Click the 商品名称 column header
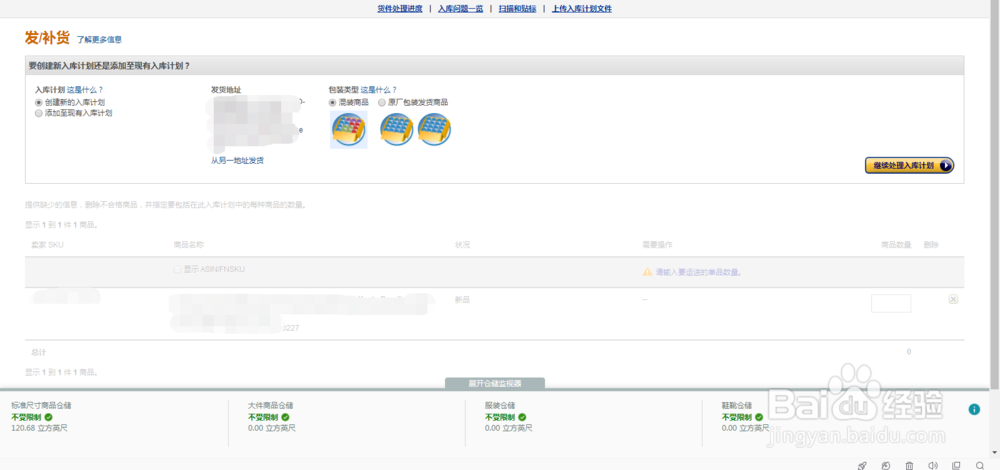Screen dimensions: 1000x470 189,245
